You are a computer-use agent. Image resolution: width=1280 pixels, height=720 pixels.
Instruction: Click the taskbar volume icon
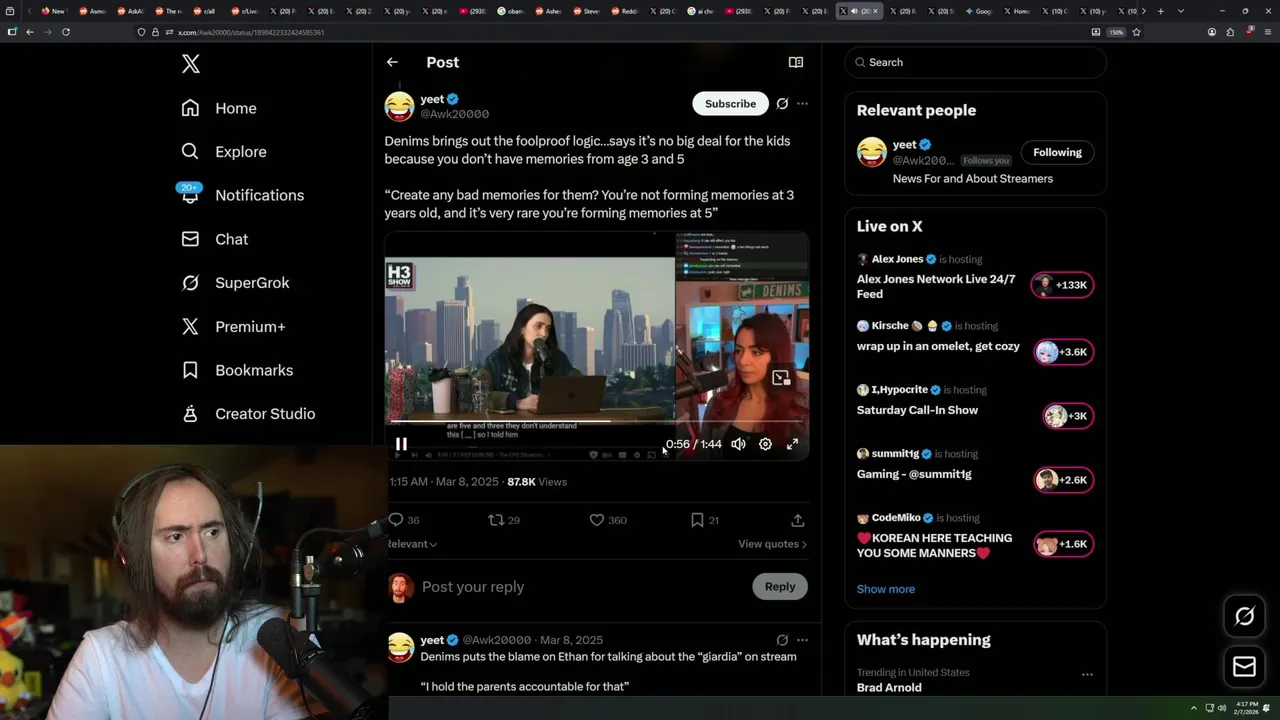click(x=1221, y=708)
